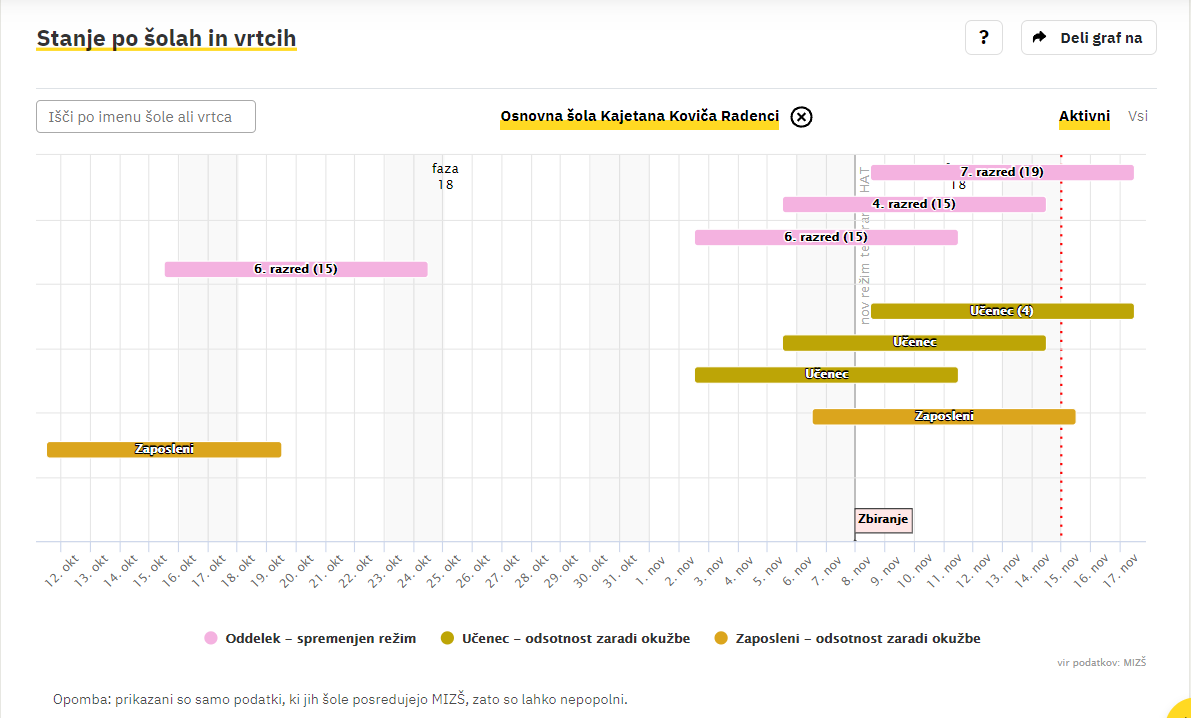Select the October 6. razred (15) bar
The width and height of the screenshot is (1191, 718).
(296, 269)
